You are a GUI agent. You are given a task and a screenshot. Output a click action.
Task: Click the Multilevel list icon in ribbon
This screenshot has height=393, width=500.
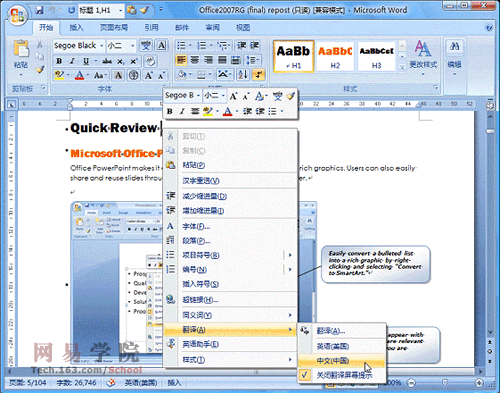223,45
